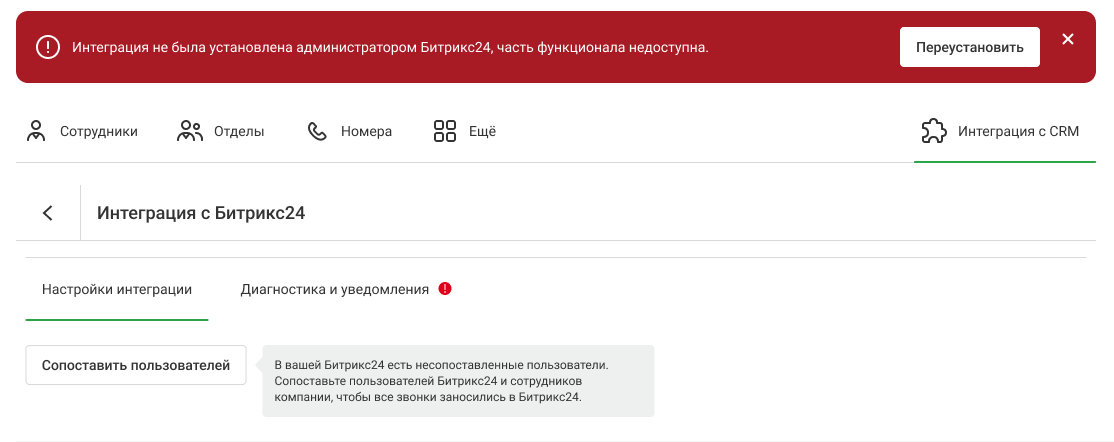This screenshot has width=1114, height=442.
Task: Click the warning icon in the red banner
Action: (x=47, y=47)
